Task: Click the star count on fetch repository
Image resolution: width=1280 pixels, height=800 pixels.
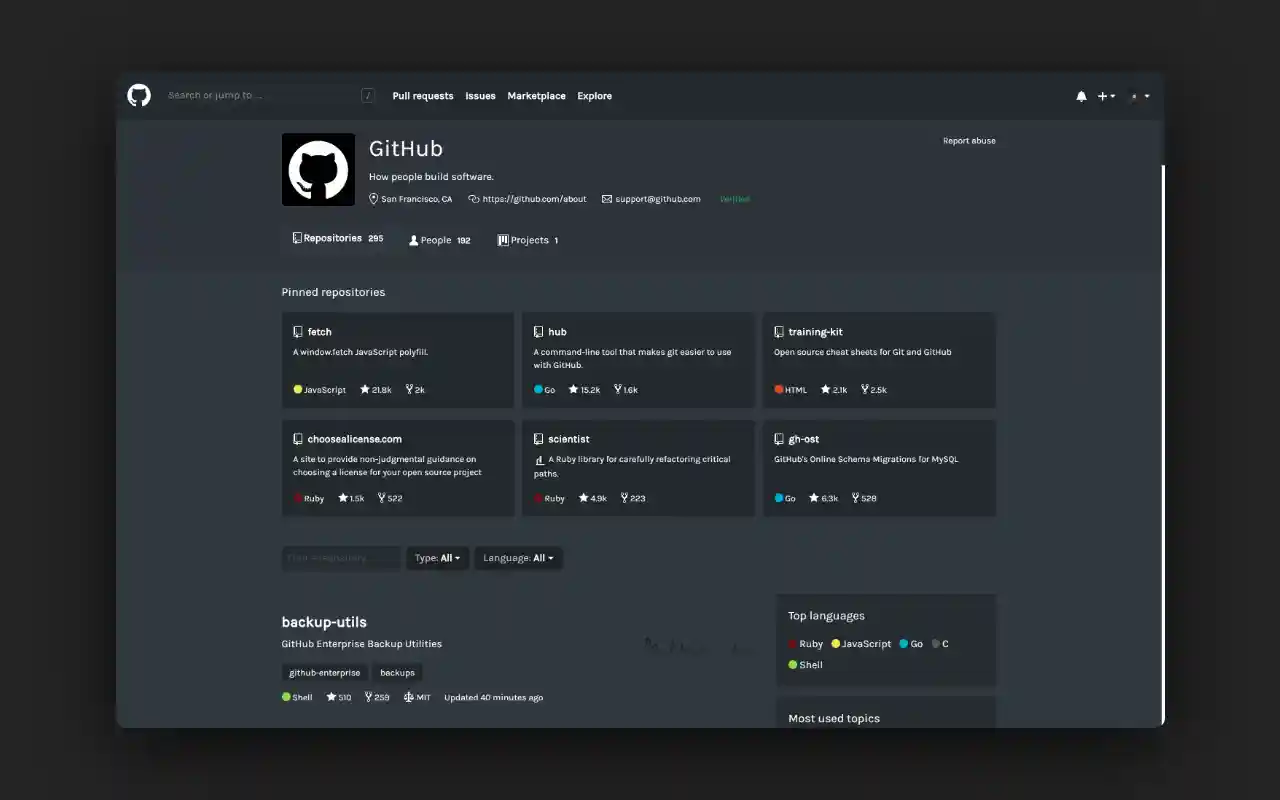Action: click(382, 390)
